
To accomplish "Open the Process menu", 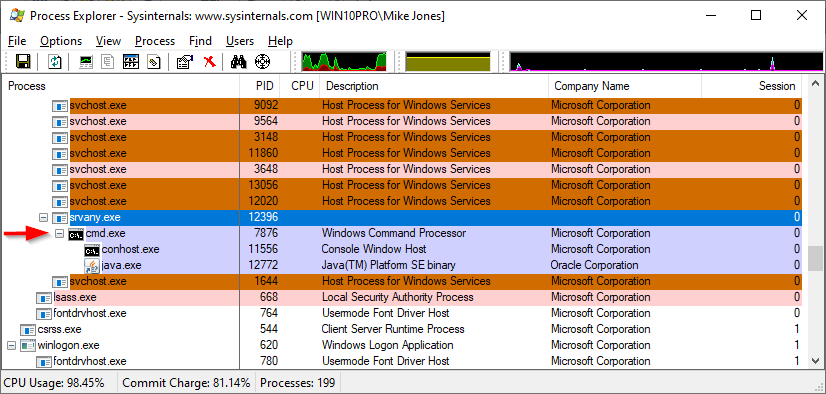I will click(155, 41).
